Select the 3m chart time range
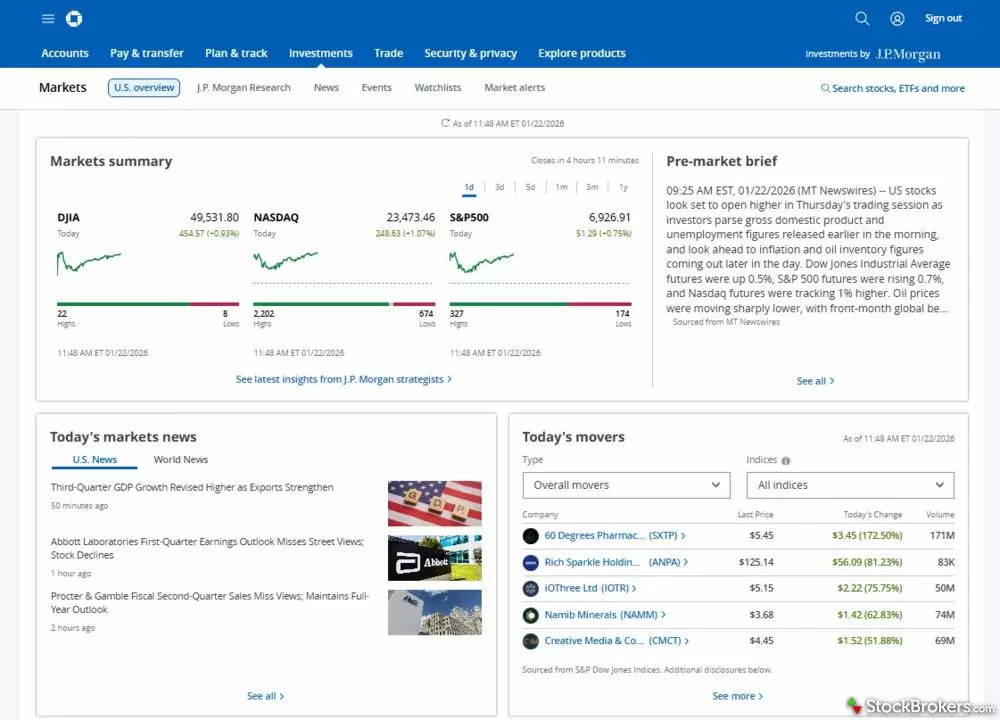This screenshot has height=720, width=1000. click(591, 186)
